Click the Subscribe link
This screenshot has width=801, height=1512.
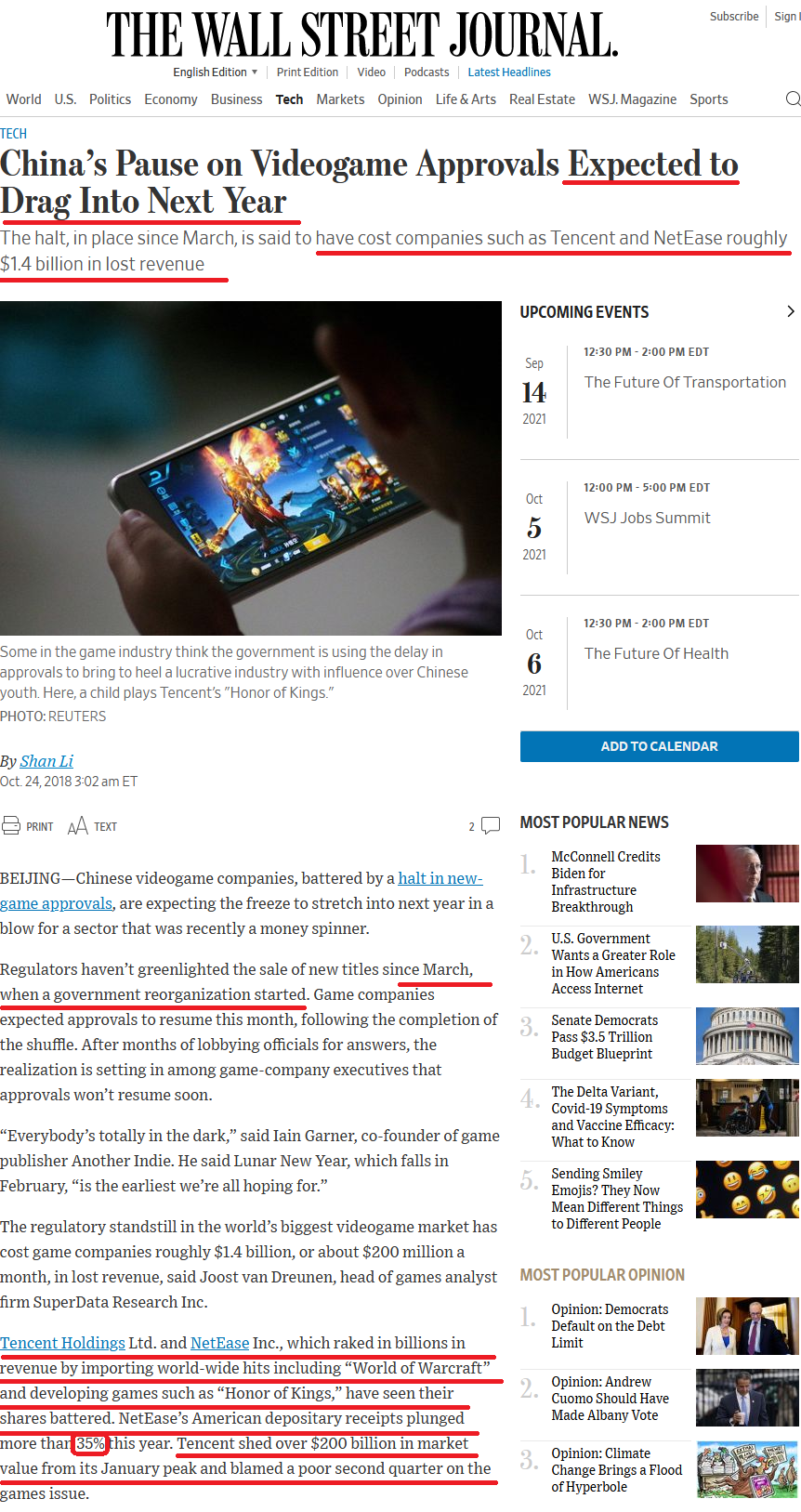[x=734, y=17]
